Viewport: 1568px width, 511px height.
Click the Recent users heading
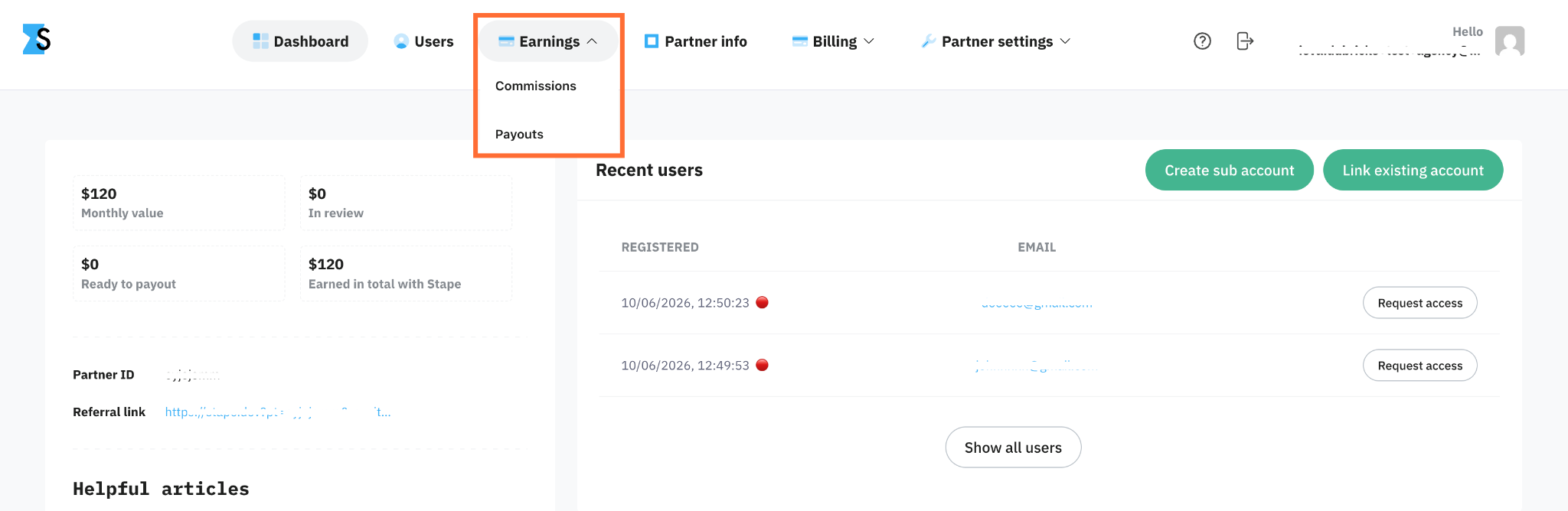pos(649,170)
